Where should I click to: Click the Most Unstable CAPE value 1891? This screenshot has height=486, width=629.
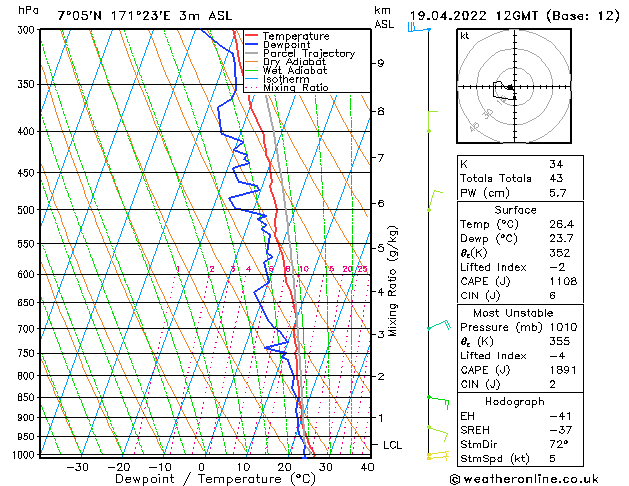point(563,370)
